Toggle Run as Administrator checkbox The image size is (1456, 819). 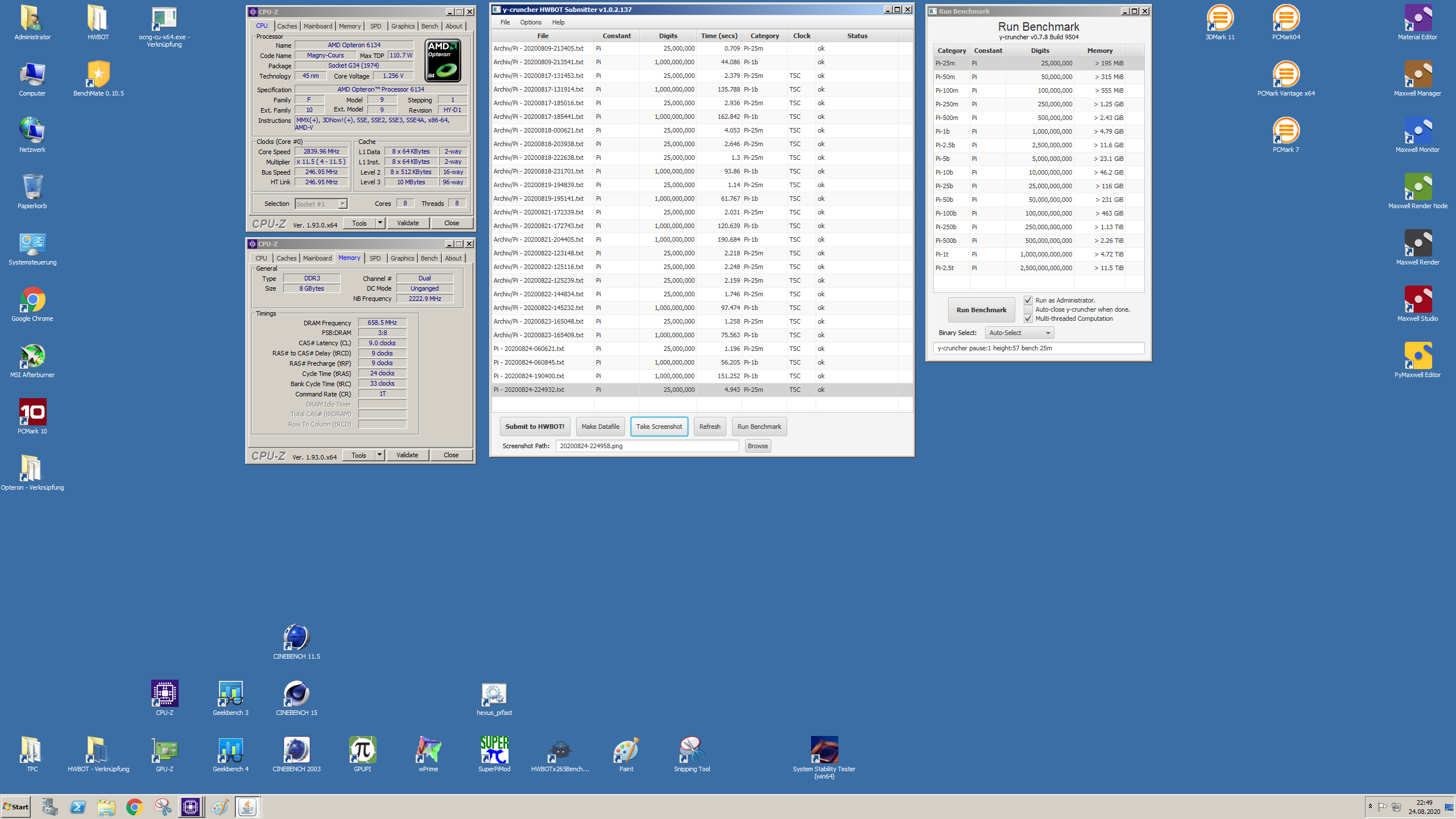1028,300
